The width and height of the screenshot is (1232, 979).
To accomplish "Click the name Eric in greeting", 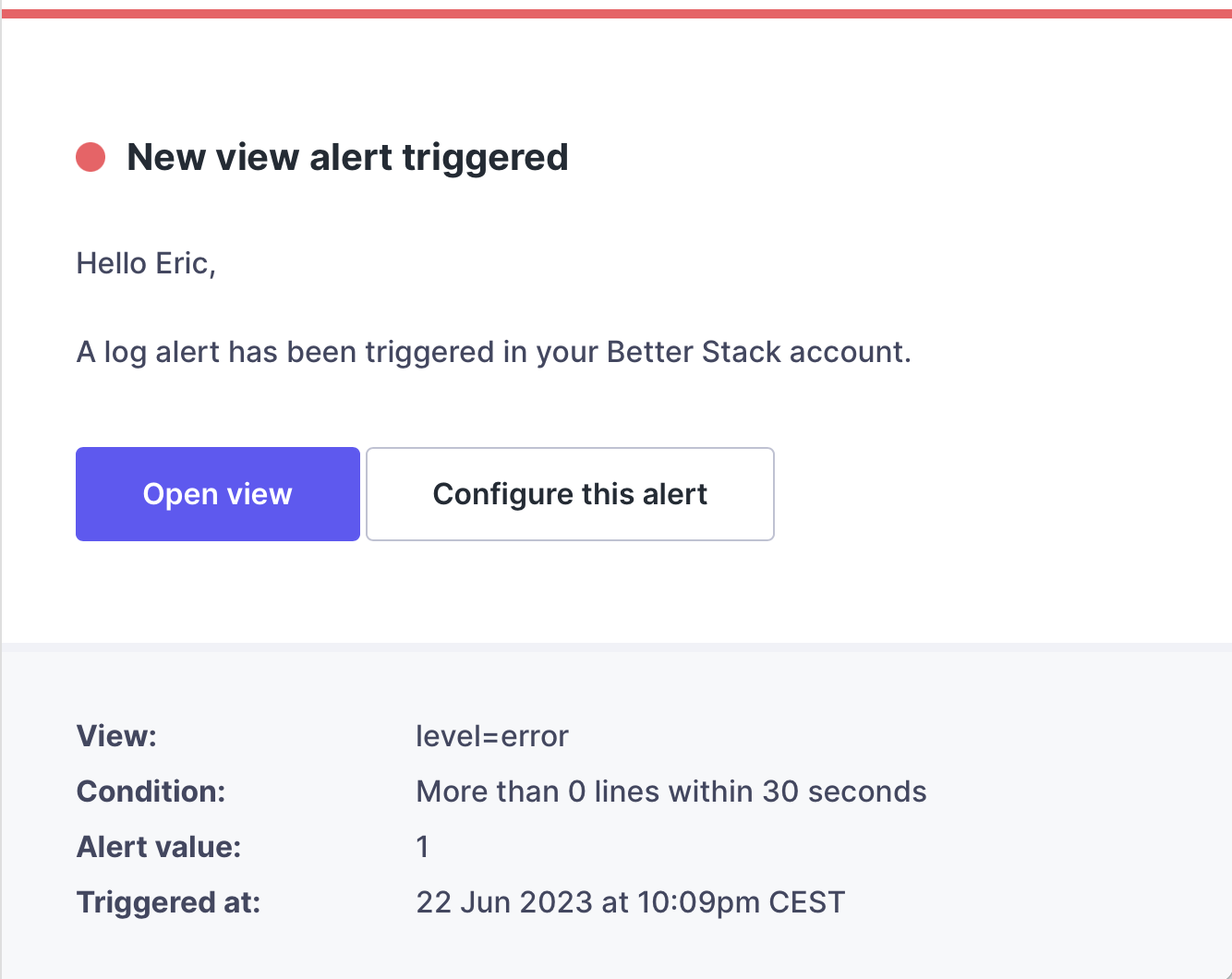I will [182, 264].
